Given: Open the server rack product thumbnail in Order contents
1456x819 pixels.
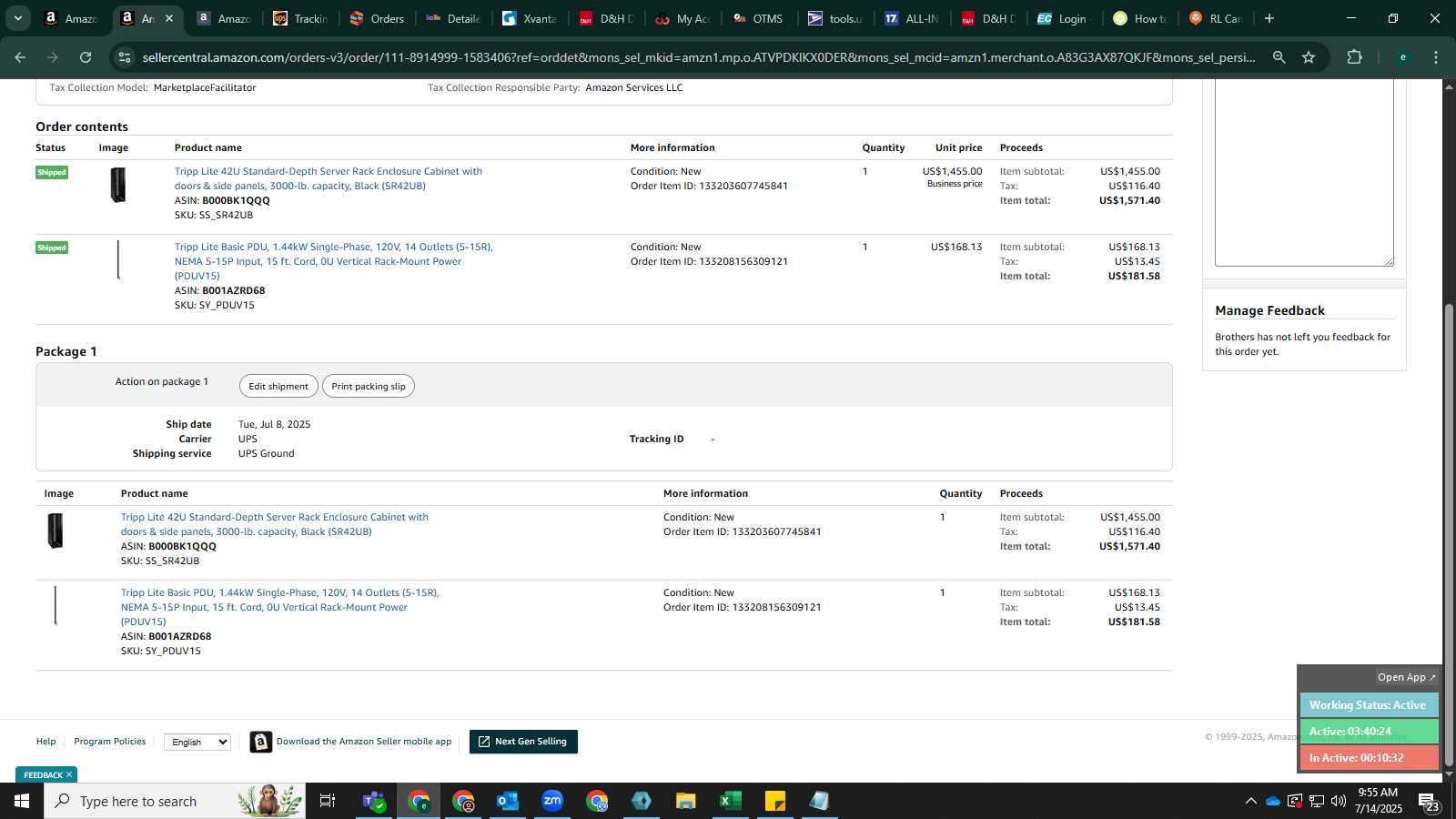Looking at the screenshot, I should pos(117,185).
